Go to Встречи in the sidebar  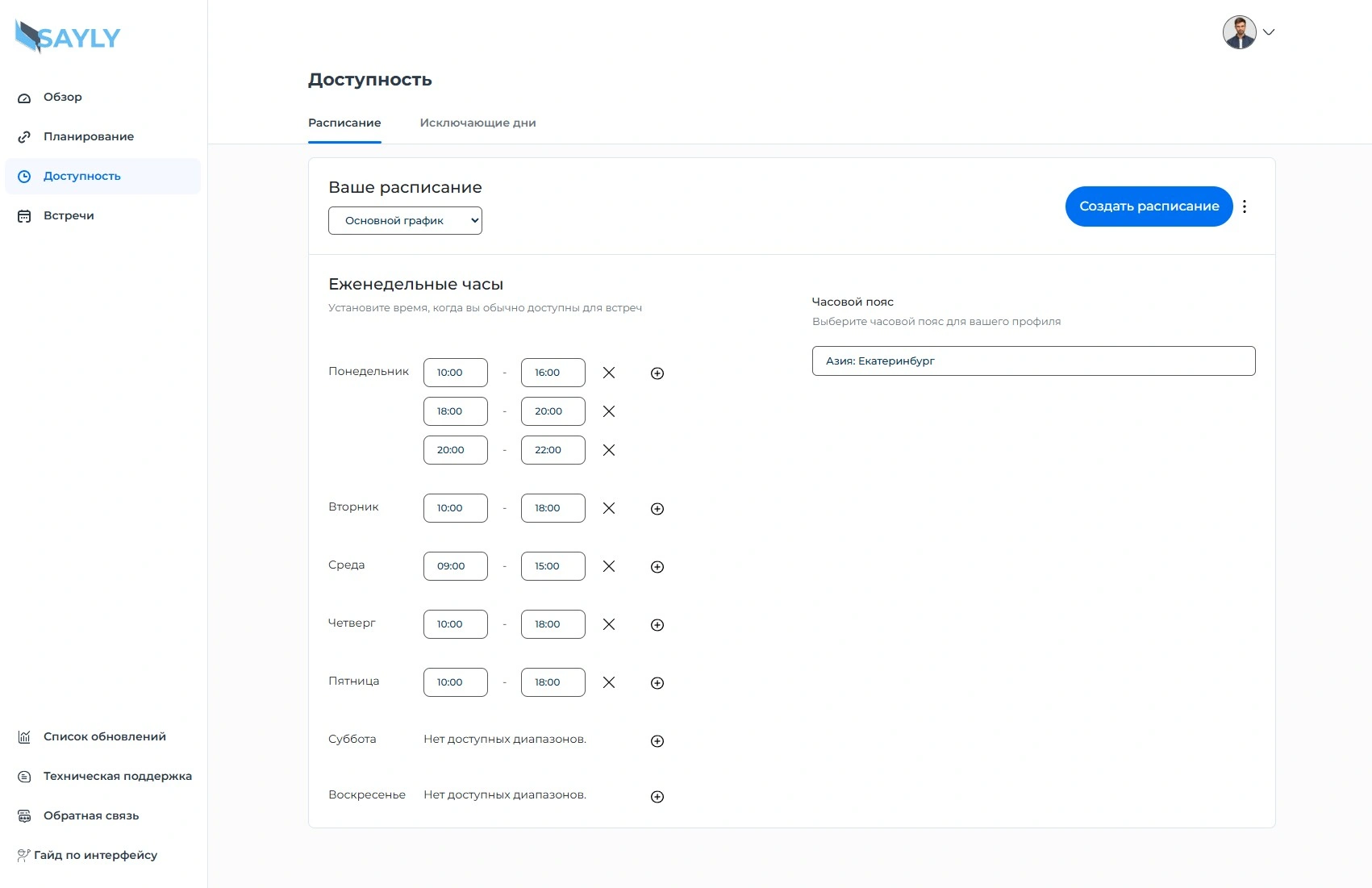tap(69, 215)
